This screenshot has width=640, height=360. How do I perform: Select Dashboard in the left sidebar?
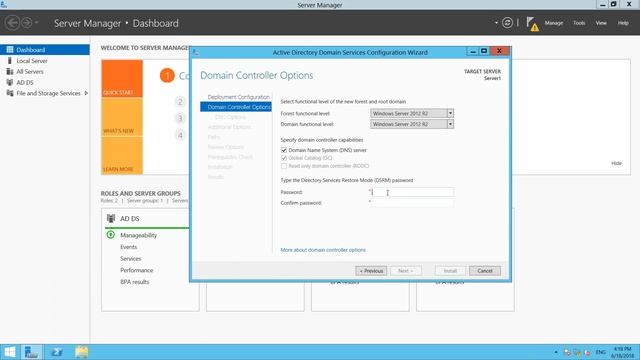tap(45, 50)
